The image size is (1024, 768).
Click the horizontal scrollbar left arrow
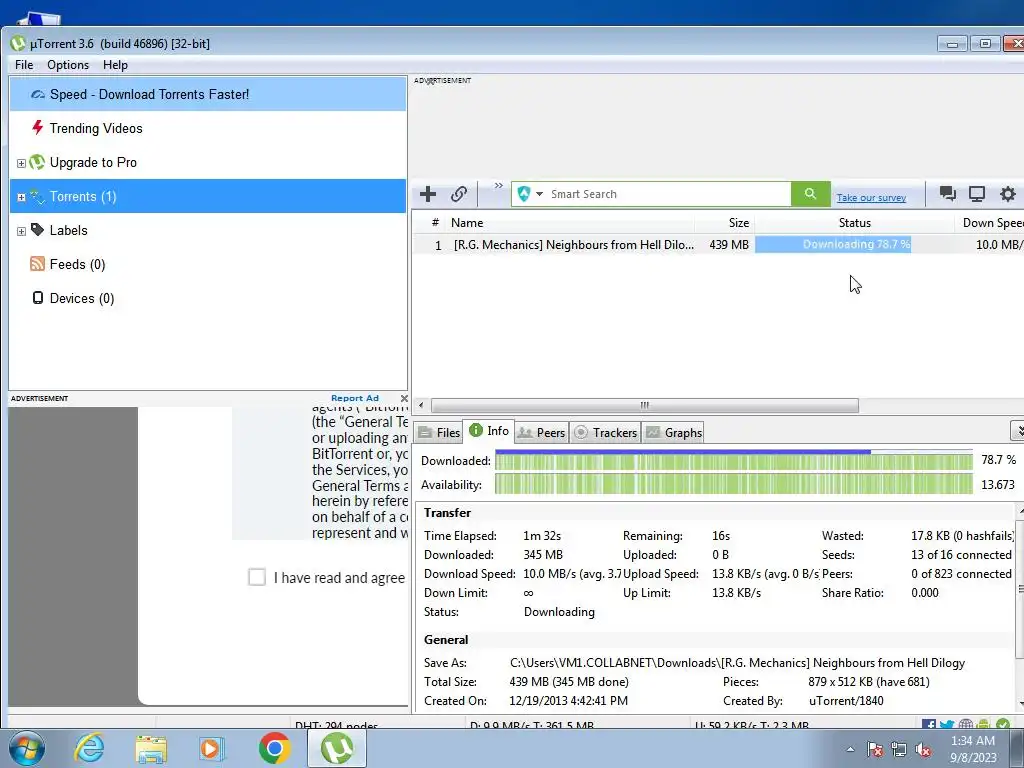click(421, 406)
